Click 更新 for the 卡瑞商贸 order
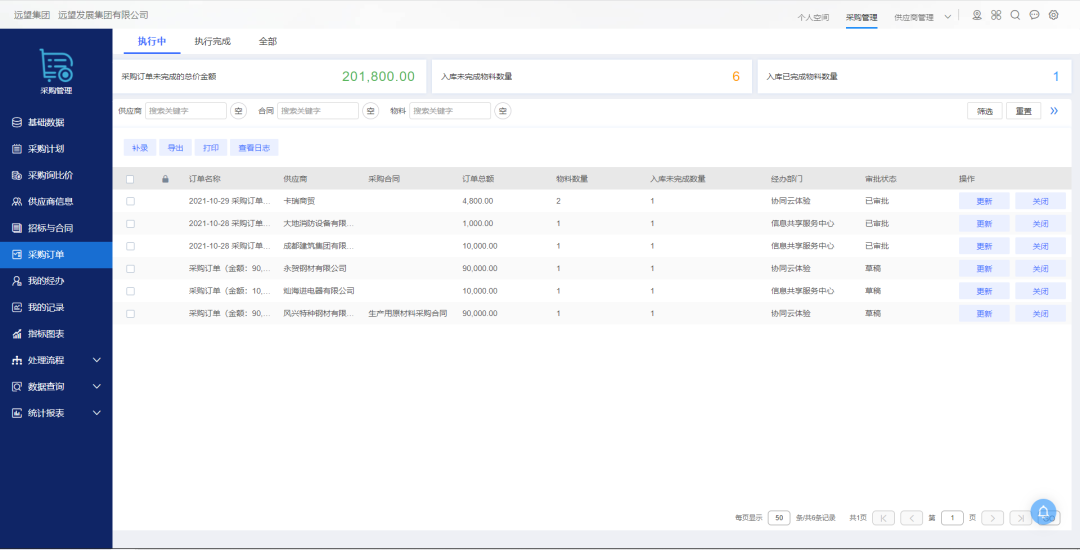This screenshot has height=550, width=1080. click(x=984, y=201)
